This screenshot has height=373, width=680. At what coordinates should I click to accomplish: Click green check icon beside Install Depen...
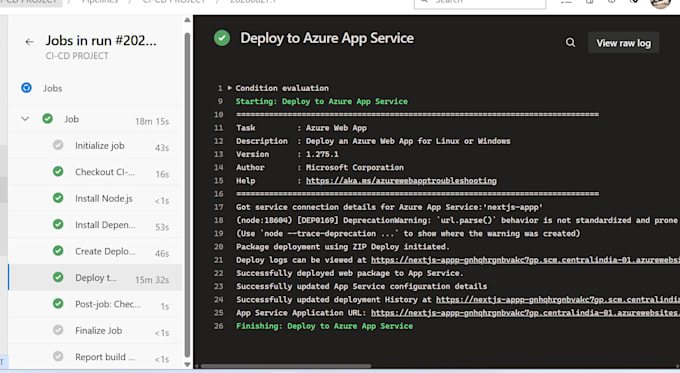tap(58, 225)
